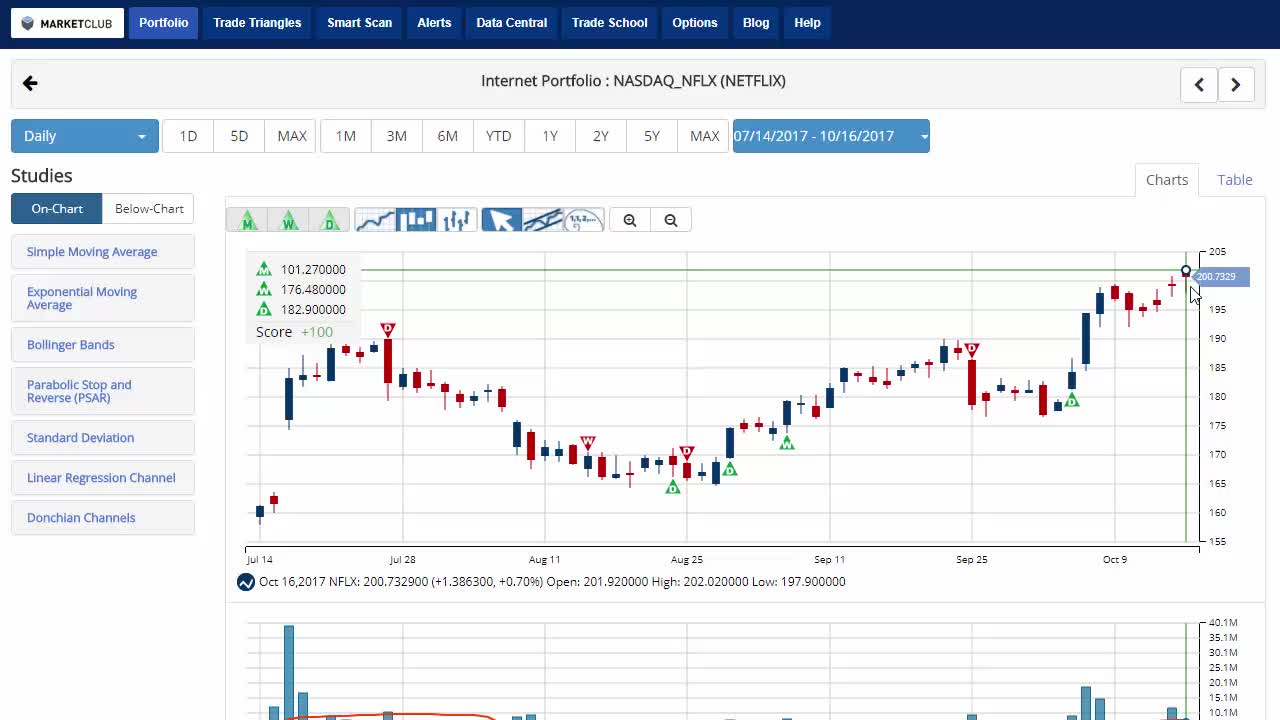Screen dimensions: 1280x720
Task: Toggle the Monthly Trade Triangle icon
Action: pyautogui.click(x=247, y=220)
